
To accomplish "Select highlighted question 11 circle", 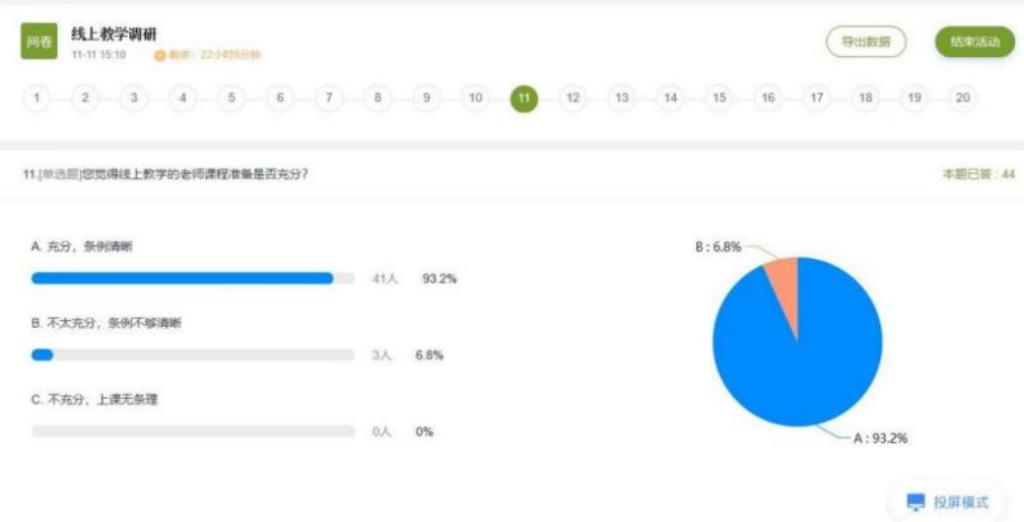I will tap(524, 98).
